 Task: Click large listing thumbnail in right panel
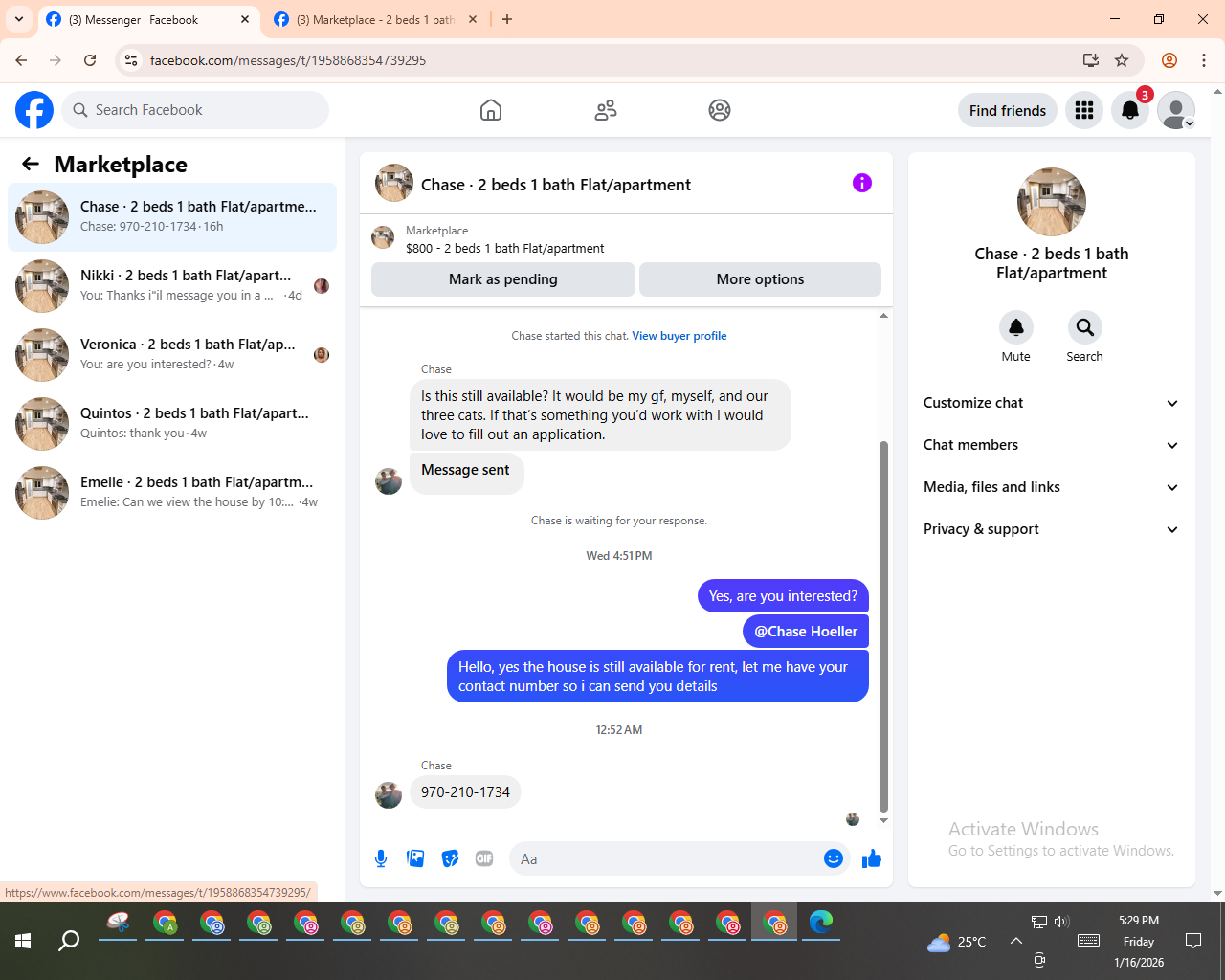coord(1052,202)
